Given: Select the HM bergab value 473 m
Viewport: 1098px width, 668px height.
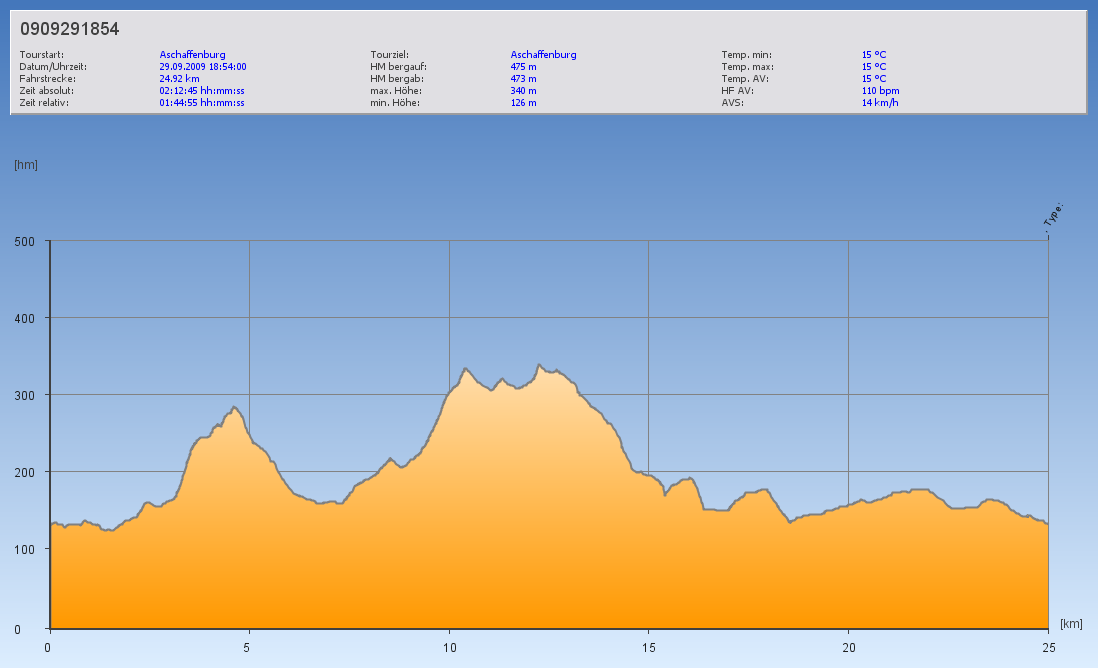Looking at the screenshot, I should 523,79.
